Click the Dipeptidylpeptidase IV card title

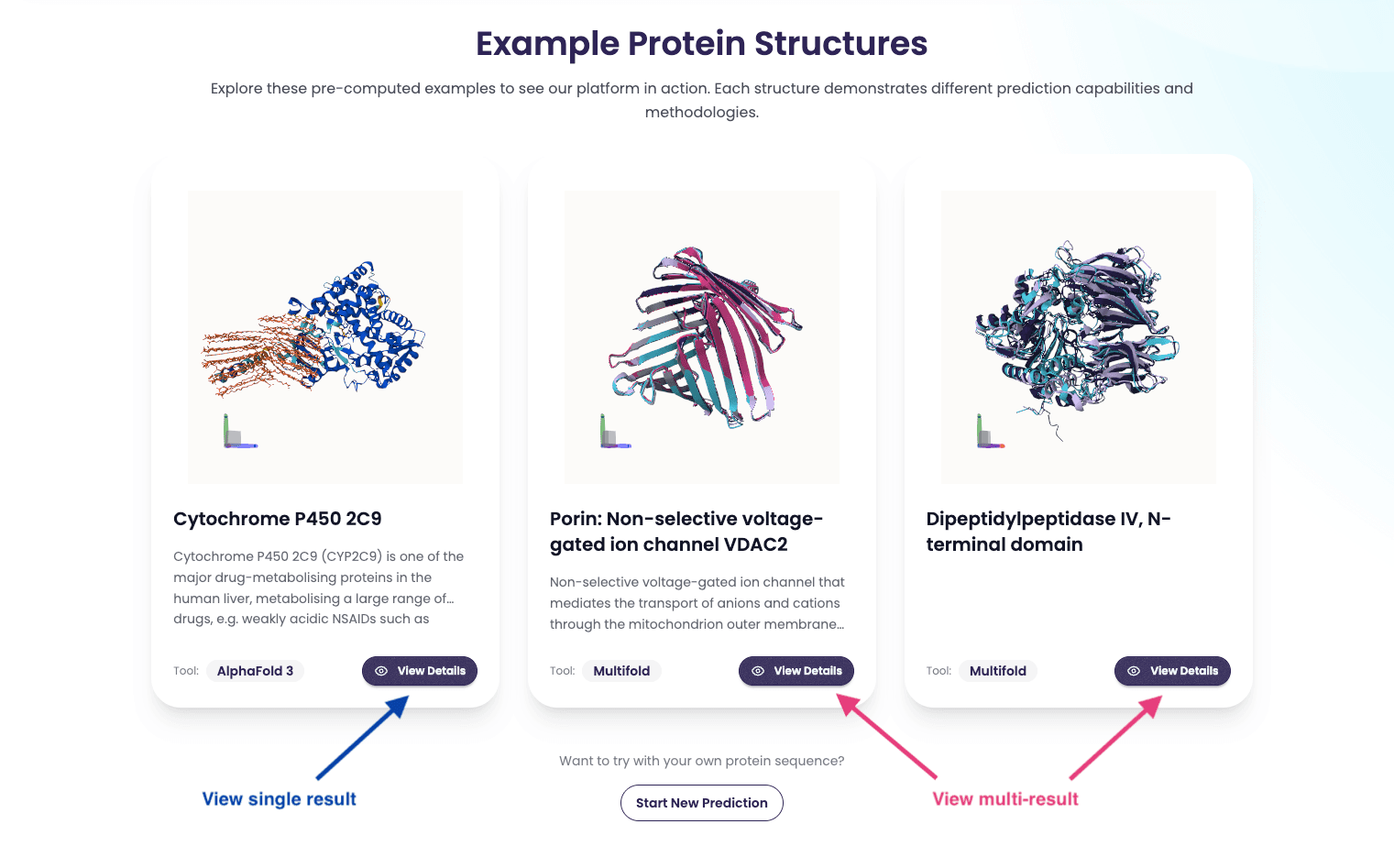point(1048,532)
